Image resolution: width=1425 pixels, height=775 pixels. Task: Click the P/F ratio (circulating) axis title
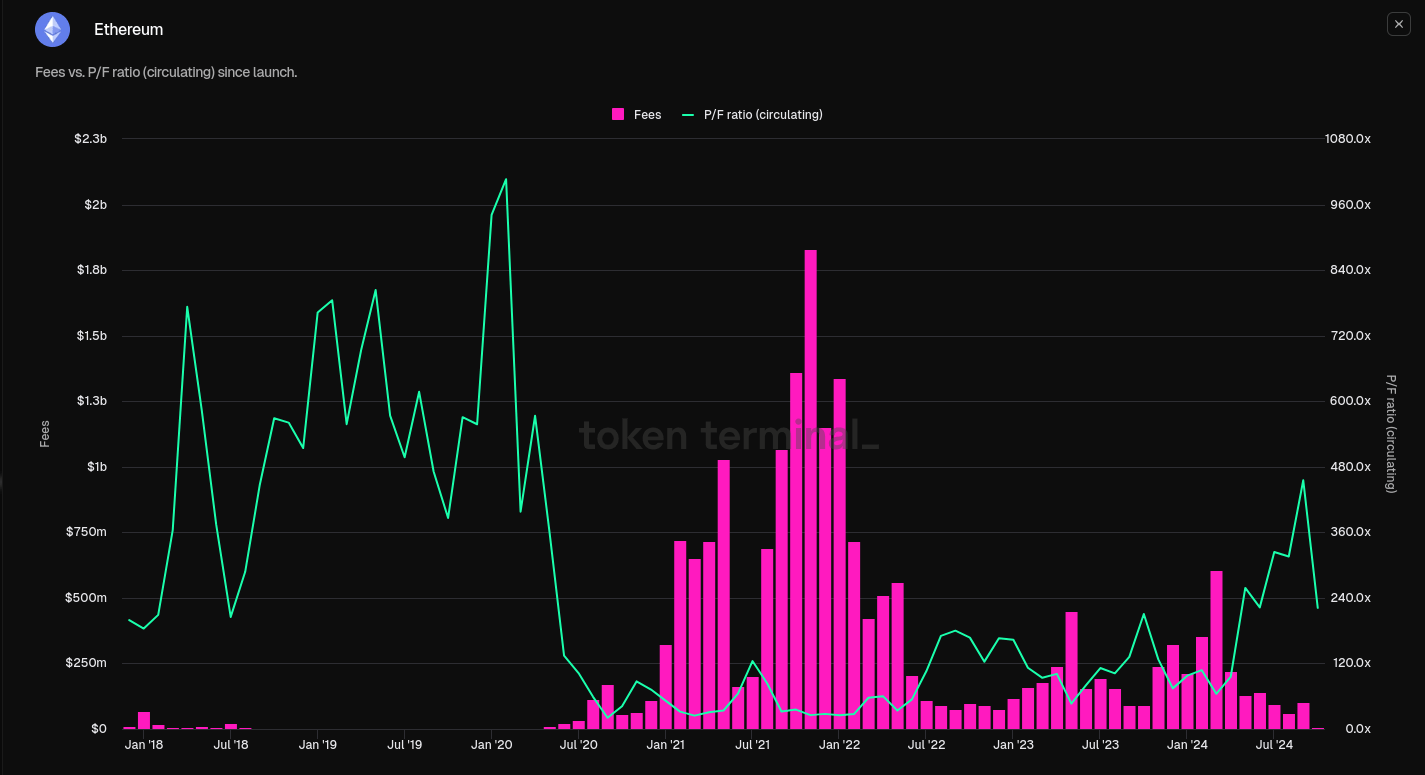1389,432
